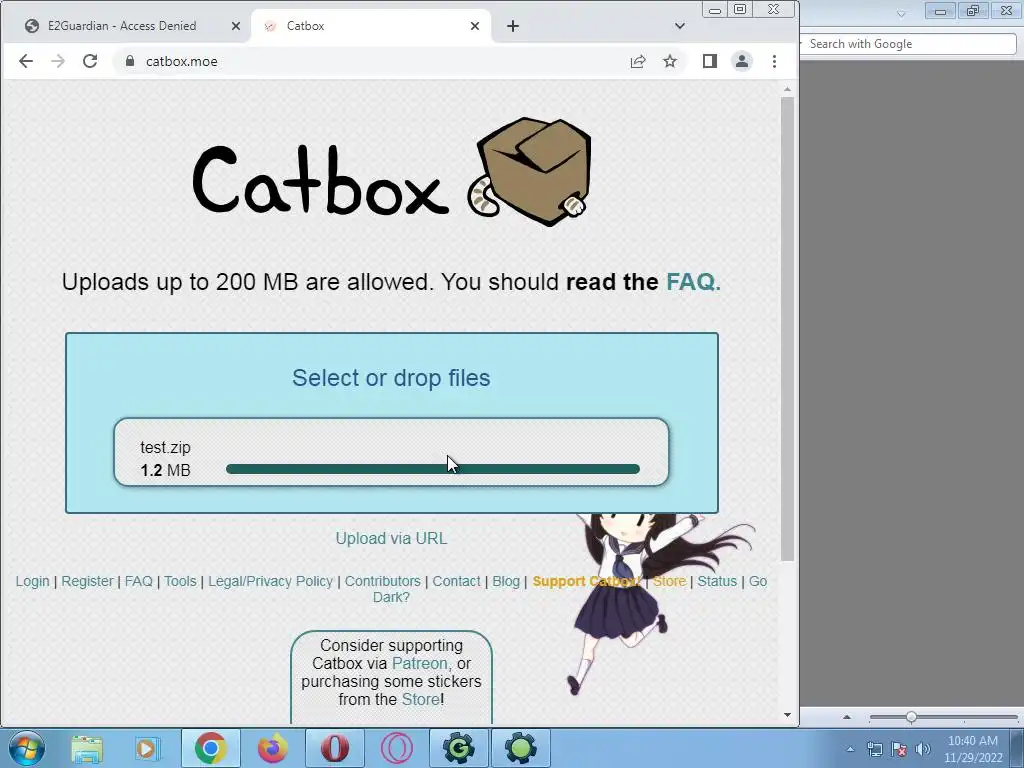This screenshot has width=1024, height=768.
Task: Open Windows Explorer from the taskbar
Action: pos(87,748)
